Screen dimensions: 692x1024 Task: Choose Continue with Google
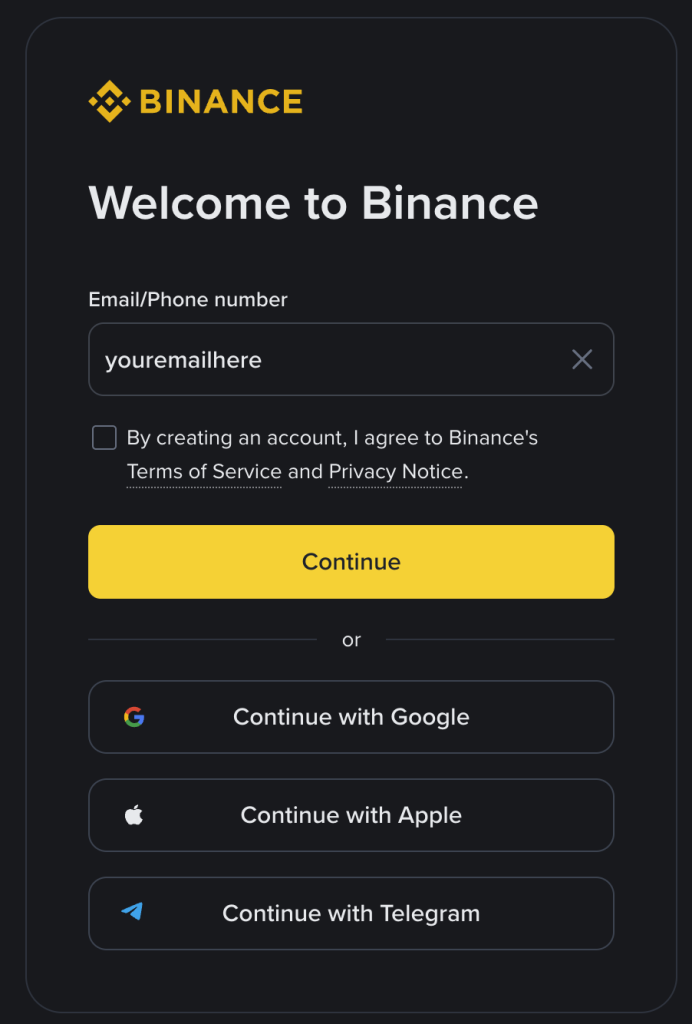click(x=351, y=717)
